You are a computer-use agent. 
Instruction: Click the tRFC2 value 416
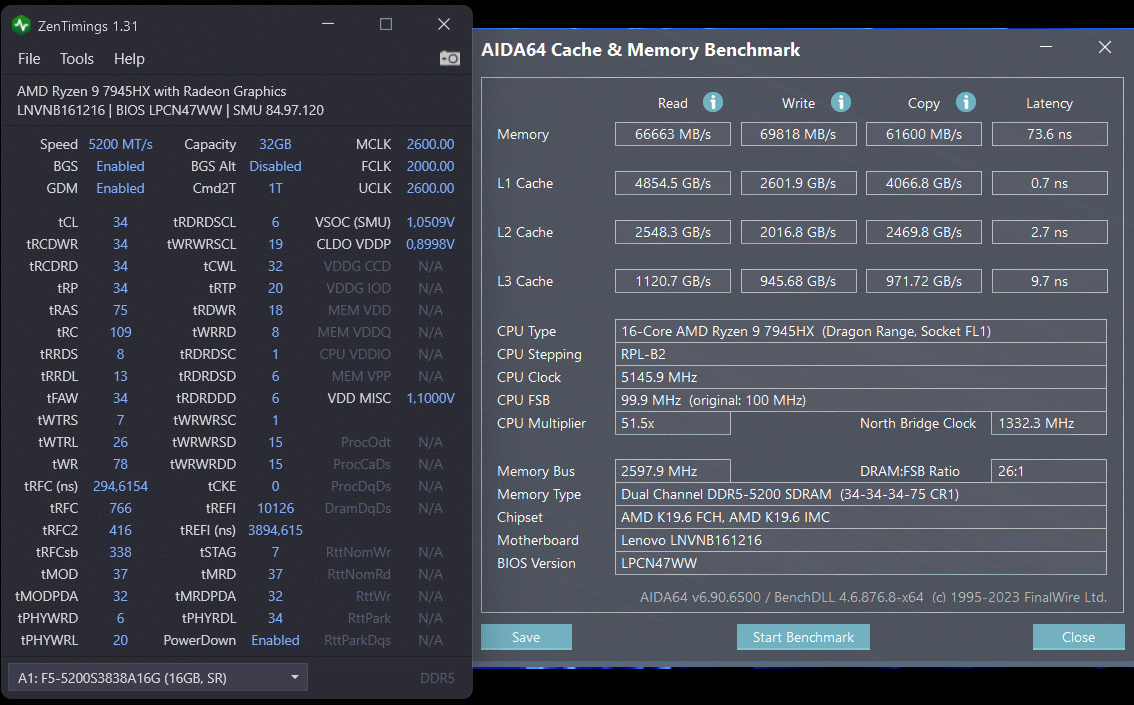[120, 530]
